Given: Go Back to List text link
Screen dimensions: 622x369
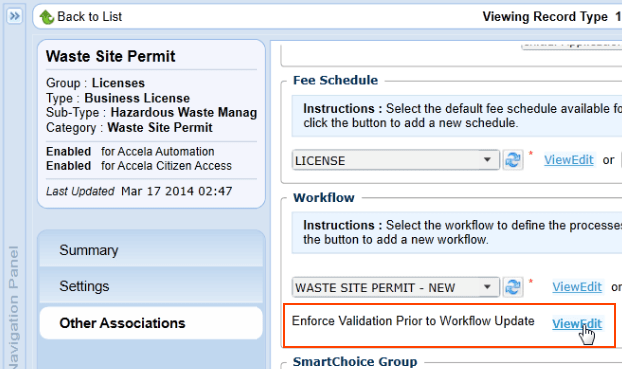Looking at the screenshot, I should (x=89, y=17).
